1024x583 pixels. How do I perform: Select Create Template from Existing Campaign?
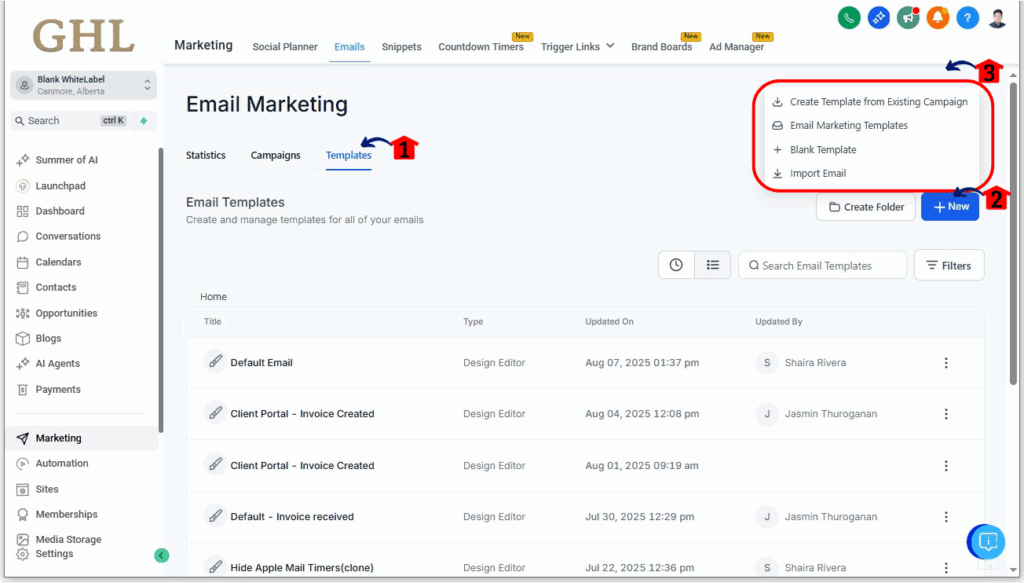pyautogui.click(x=870, y=102)
